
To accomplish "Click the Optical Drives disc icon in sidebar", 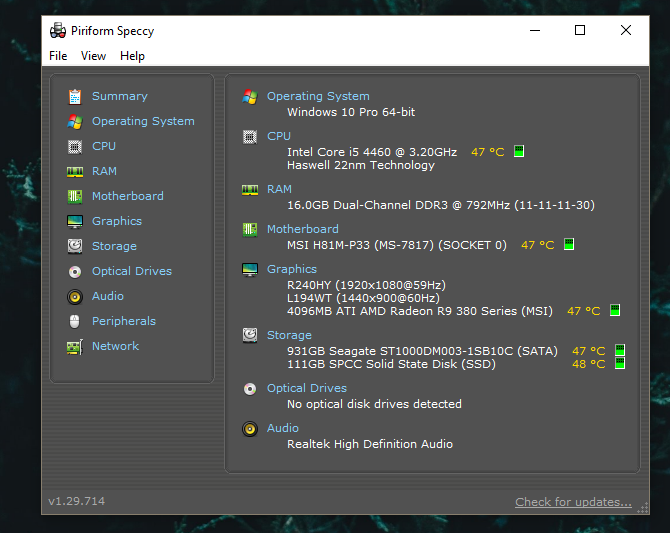I will 75,272.
